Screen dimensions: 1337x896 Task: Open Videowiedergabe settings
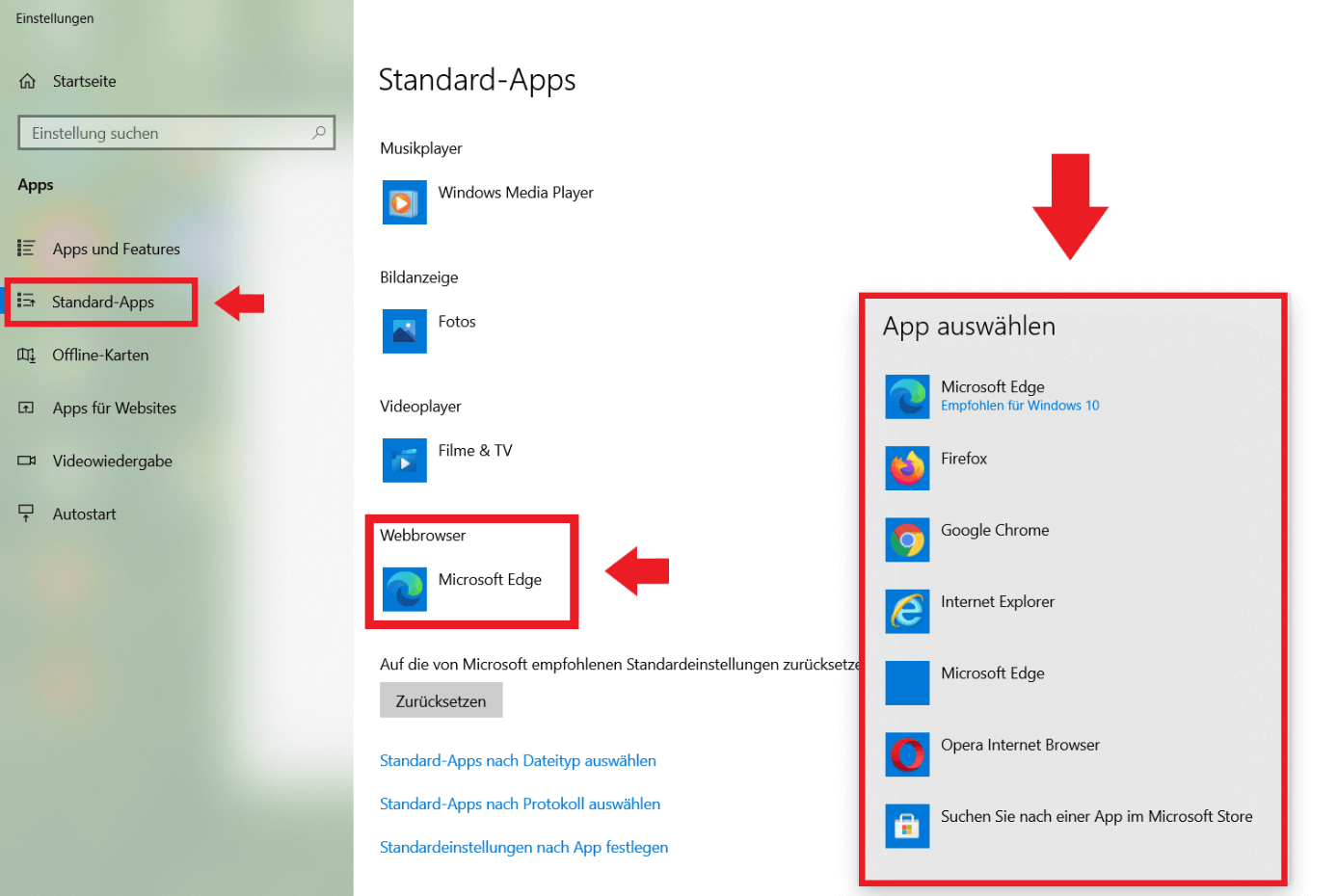[x=112, y=461]
